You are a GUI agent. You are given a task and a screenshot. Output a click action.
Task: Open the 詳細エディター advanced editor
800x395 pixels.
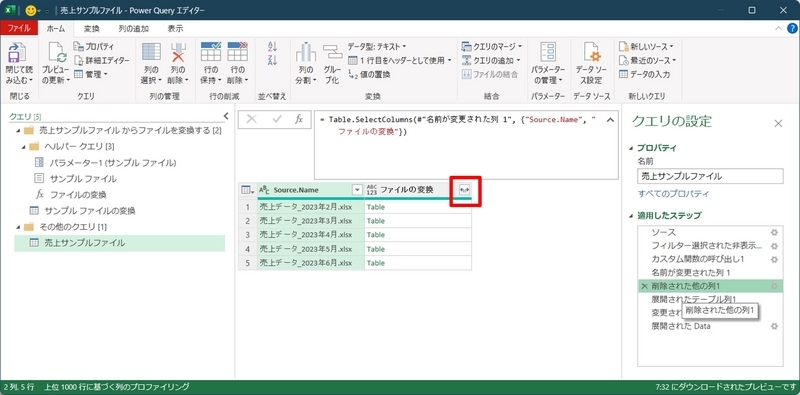click(x=101, y=60)
